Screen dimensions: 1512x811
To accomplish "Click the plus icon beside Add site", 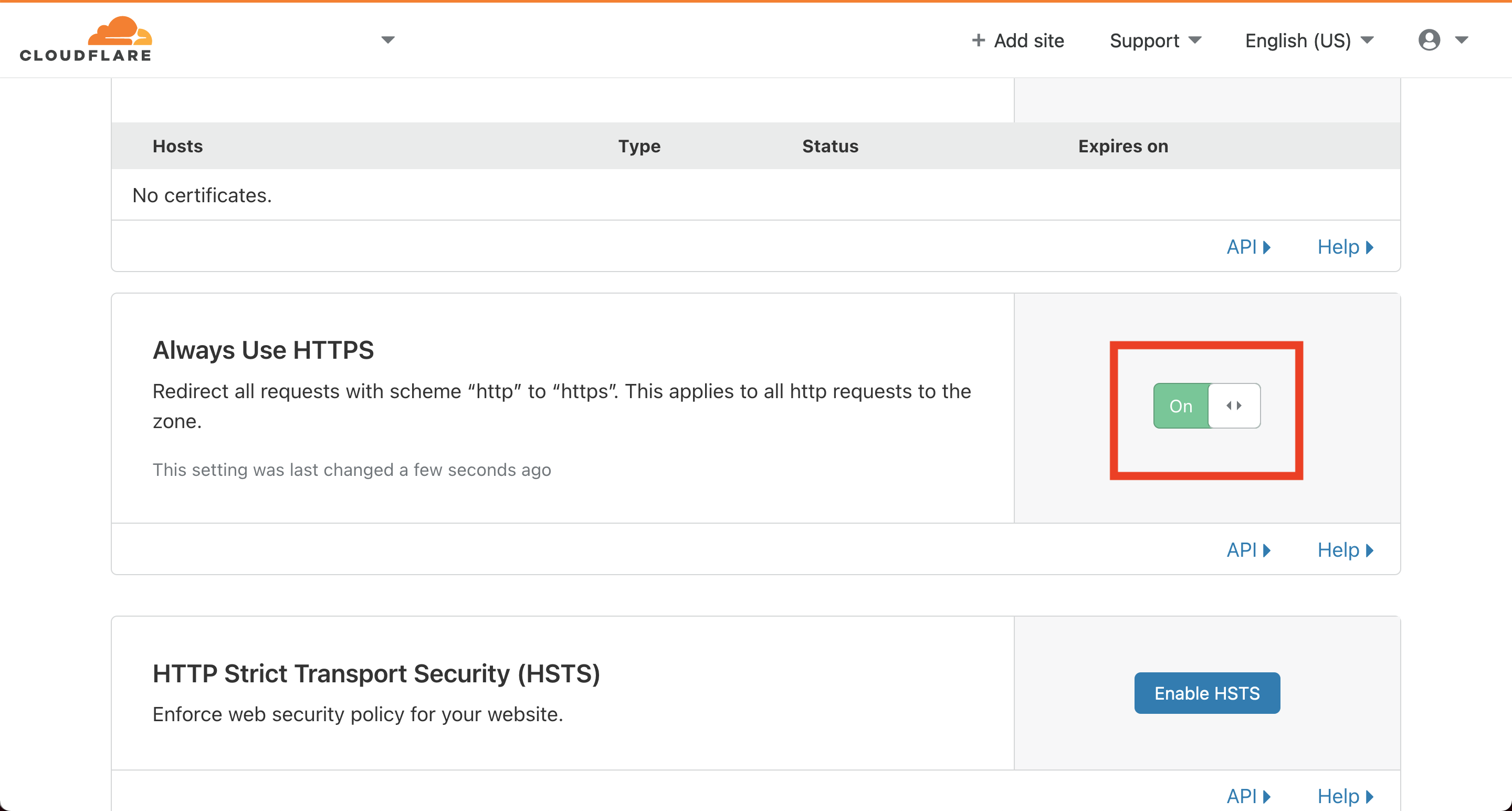I will point(978,40).
